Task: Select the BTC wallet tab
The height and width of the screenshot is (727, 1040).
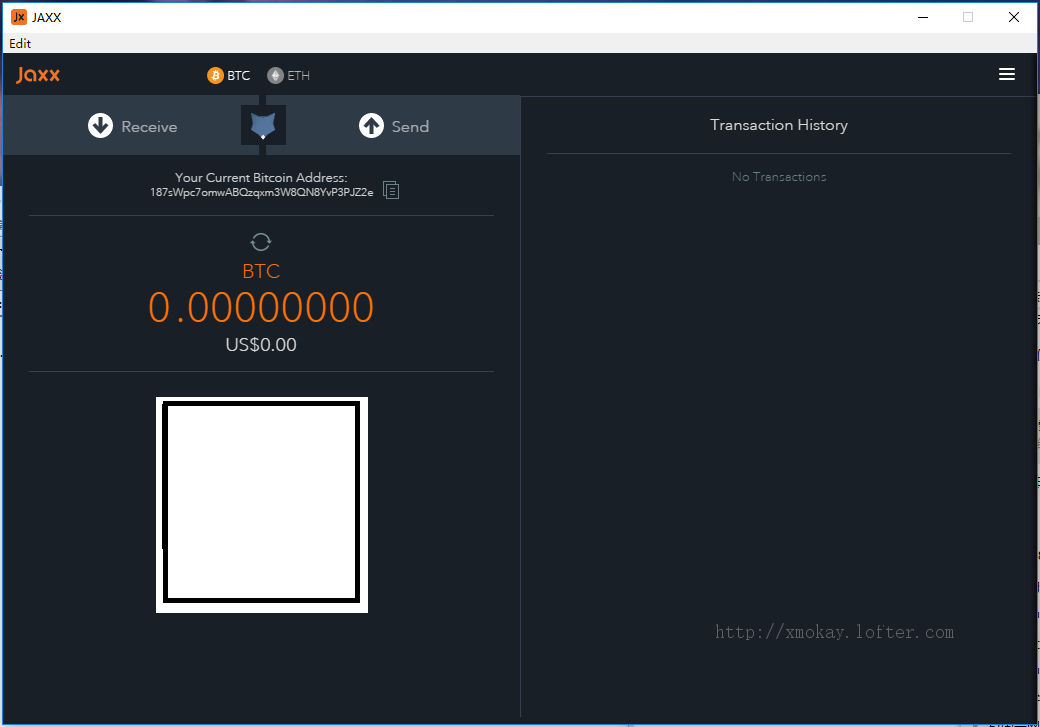Action: point(229,76)
